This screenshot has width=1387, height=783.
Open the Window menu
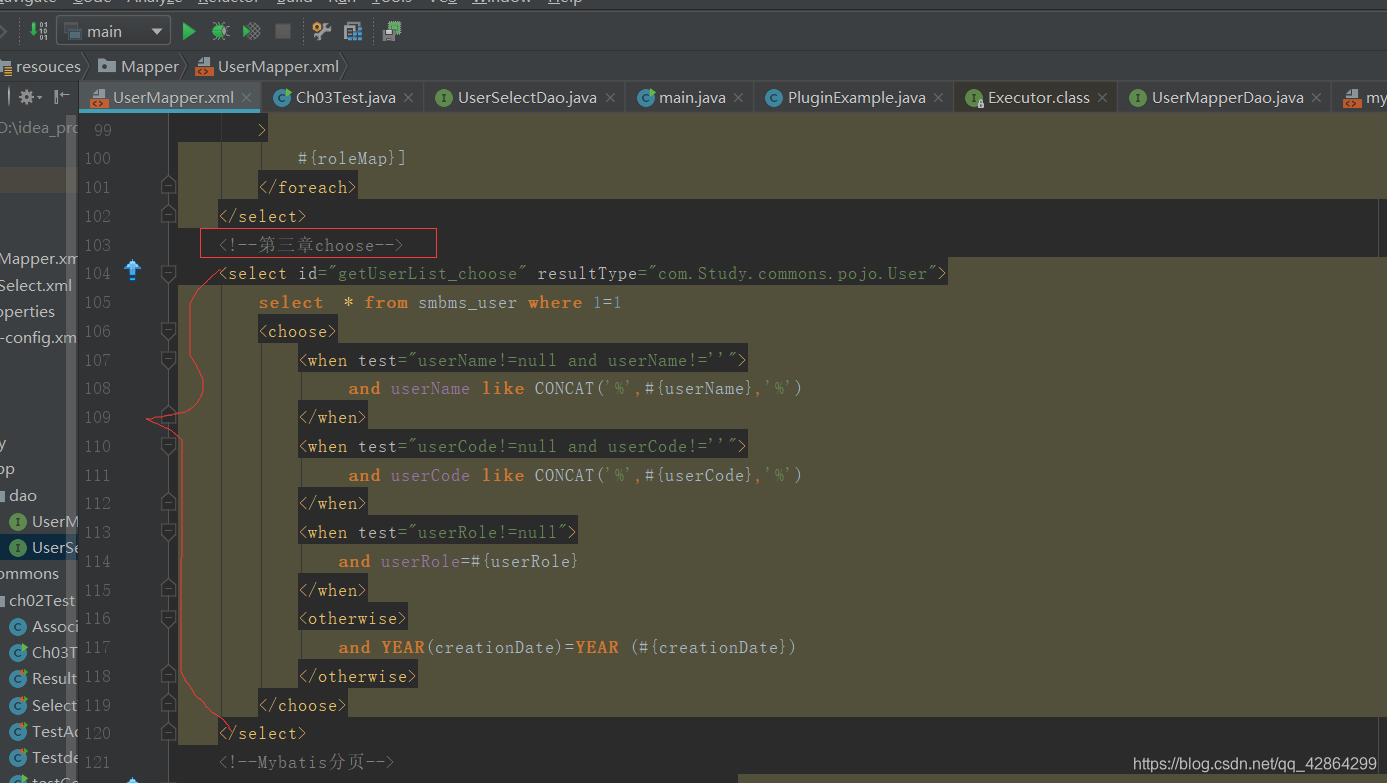tap(501, 2)
